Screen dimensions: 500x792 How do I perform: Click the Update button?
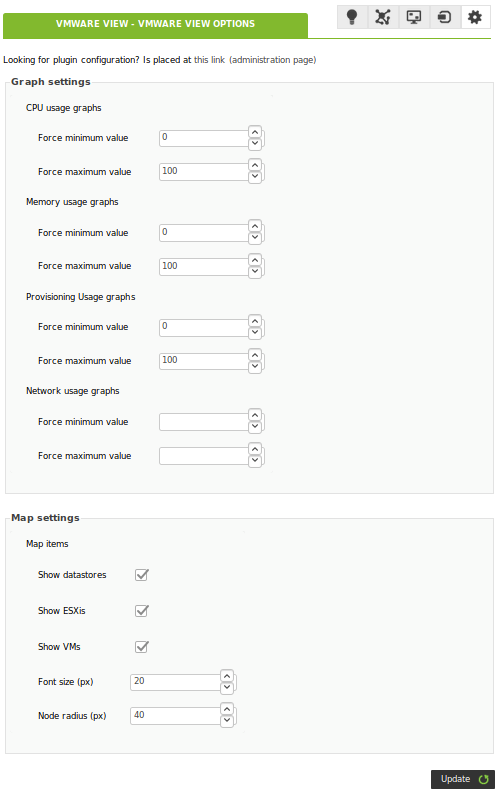(x=463, y=779)
